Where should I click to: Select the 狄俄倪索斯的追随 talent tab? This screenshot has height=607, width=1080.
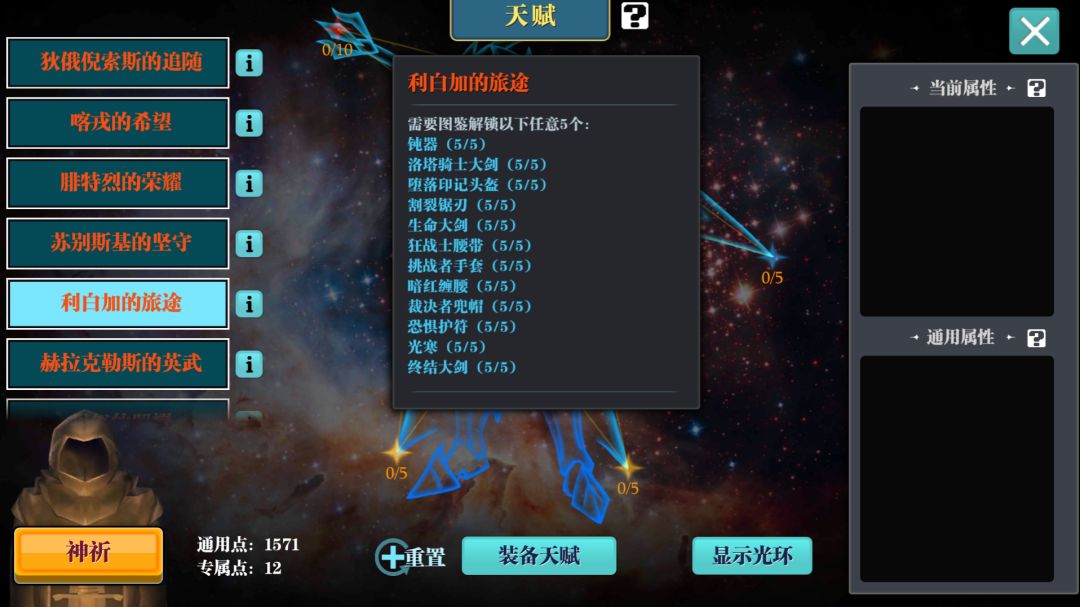[x=118, y=63]
